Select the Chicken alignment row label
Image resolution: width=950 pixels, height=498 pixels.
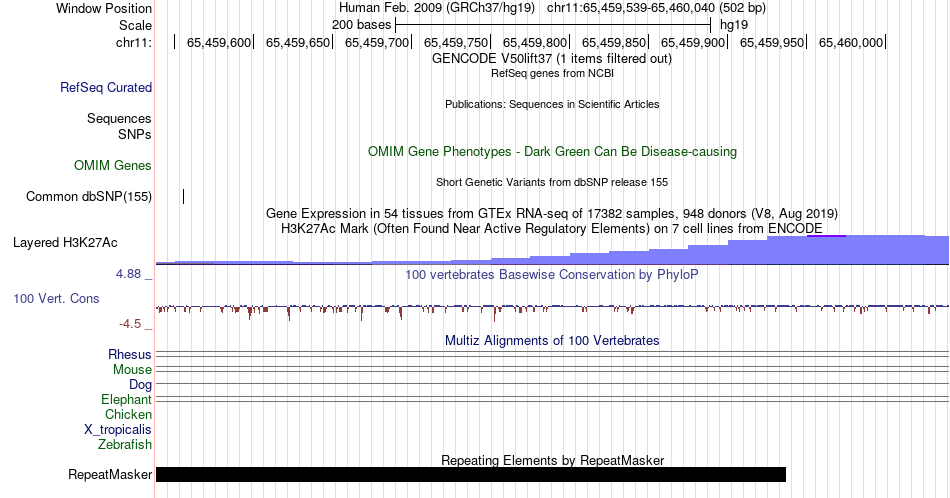[128, 414]
